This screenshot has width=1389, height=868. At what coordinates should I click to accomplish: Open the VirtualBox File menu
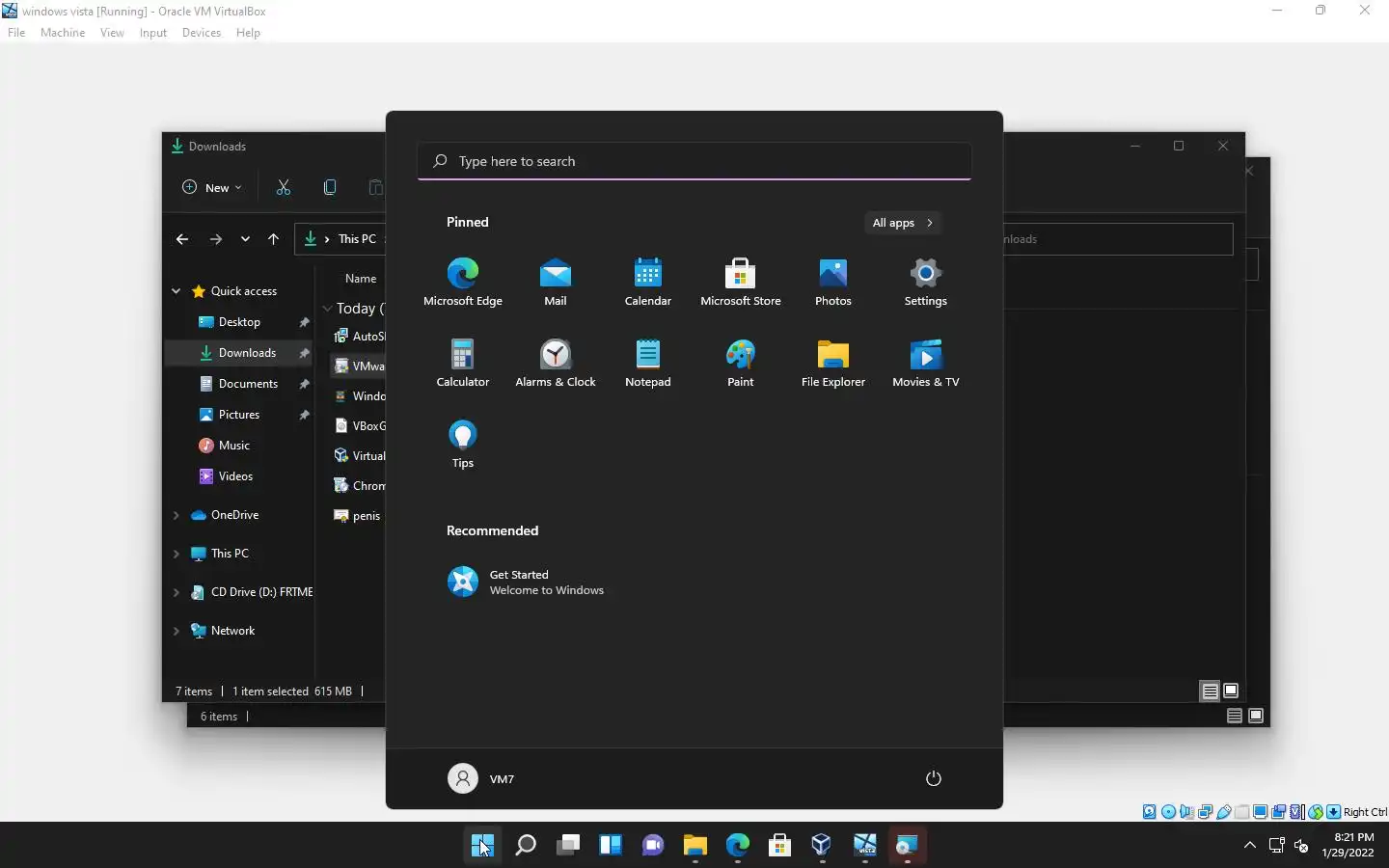(16, 33)
